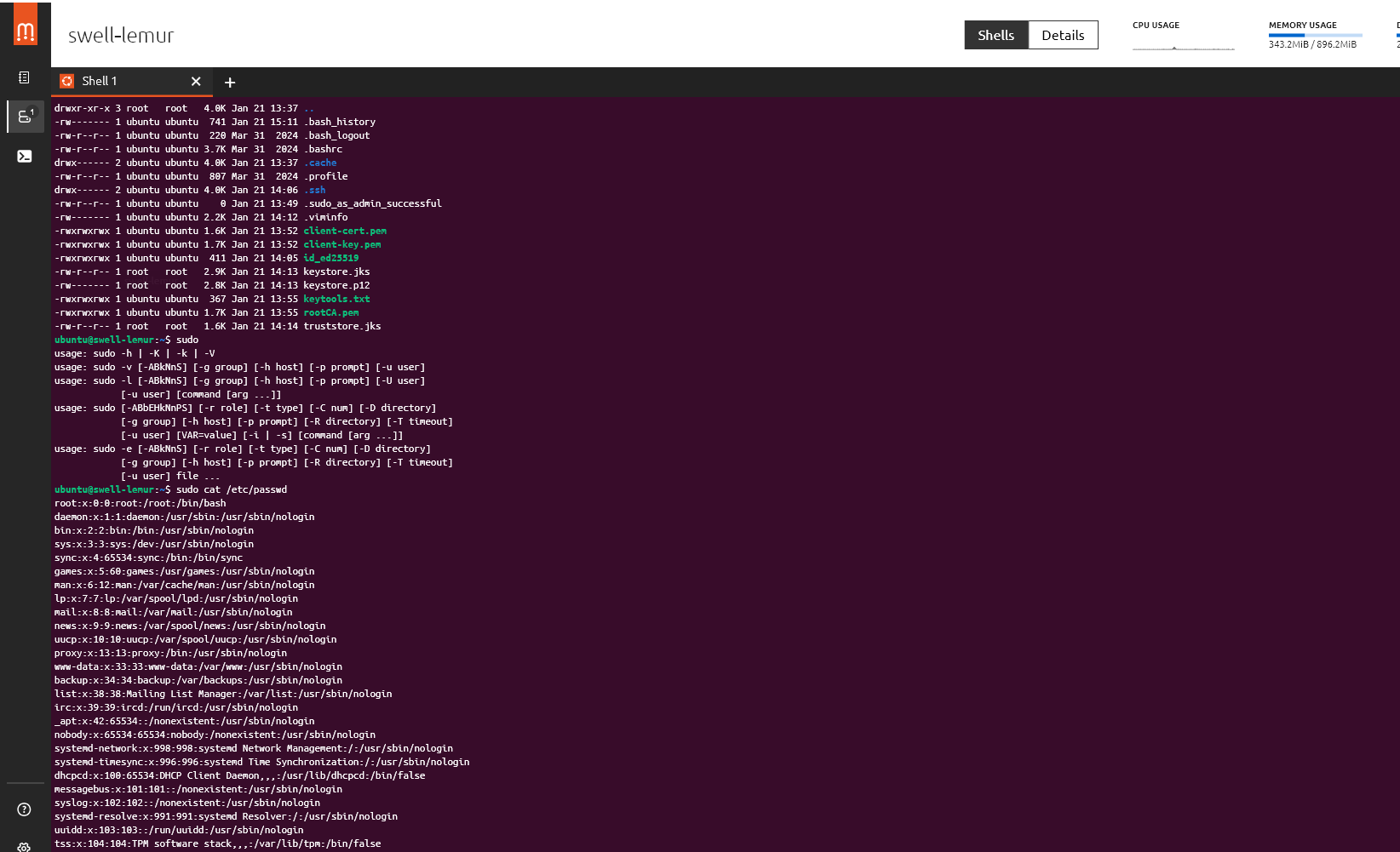Click the Ubuntu icon on the Shell 1 tab
The image size is (1400, 852).
click(67, 81)
